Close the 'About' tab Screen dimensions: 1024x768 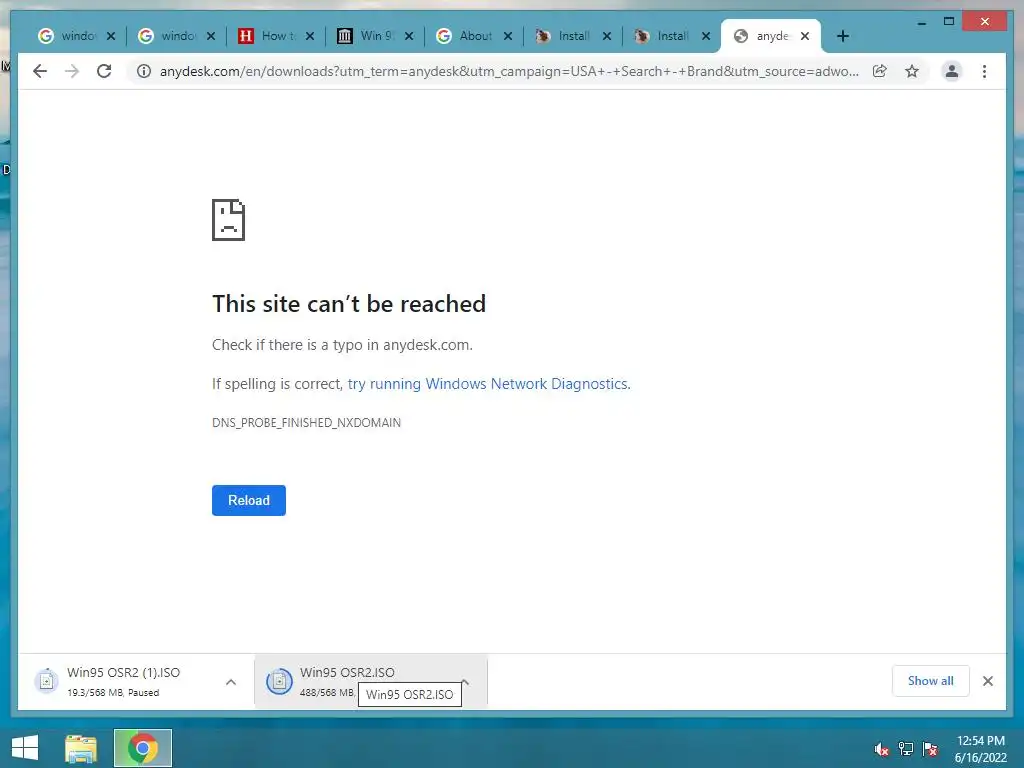pyautogui.click(x=507, y=36)
